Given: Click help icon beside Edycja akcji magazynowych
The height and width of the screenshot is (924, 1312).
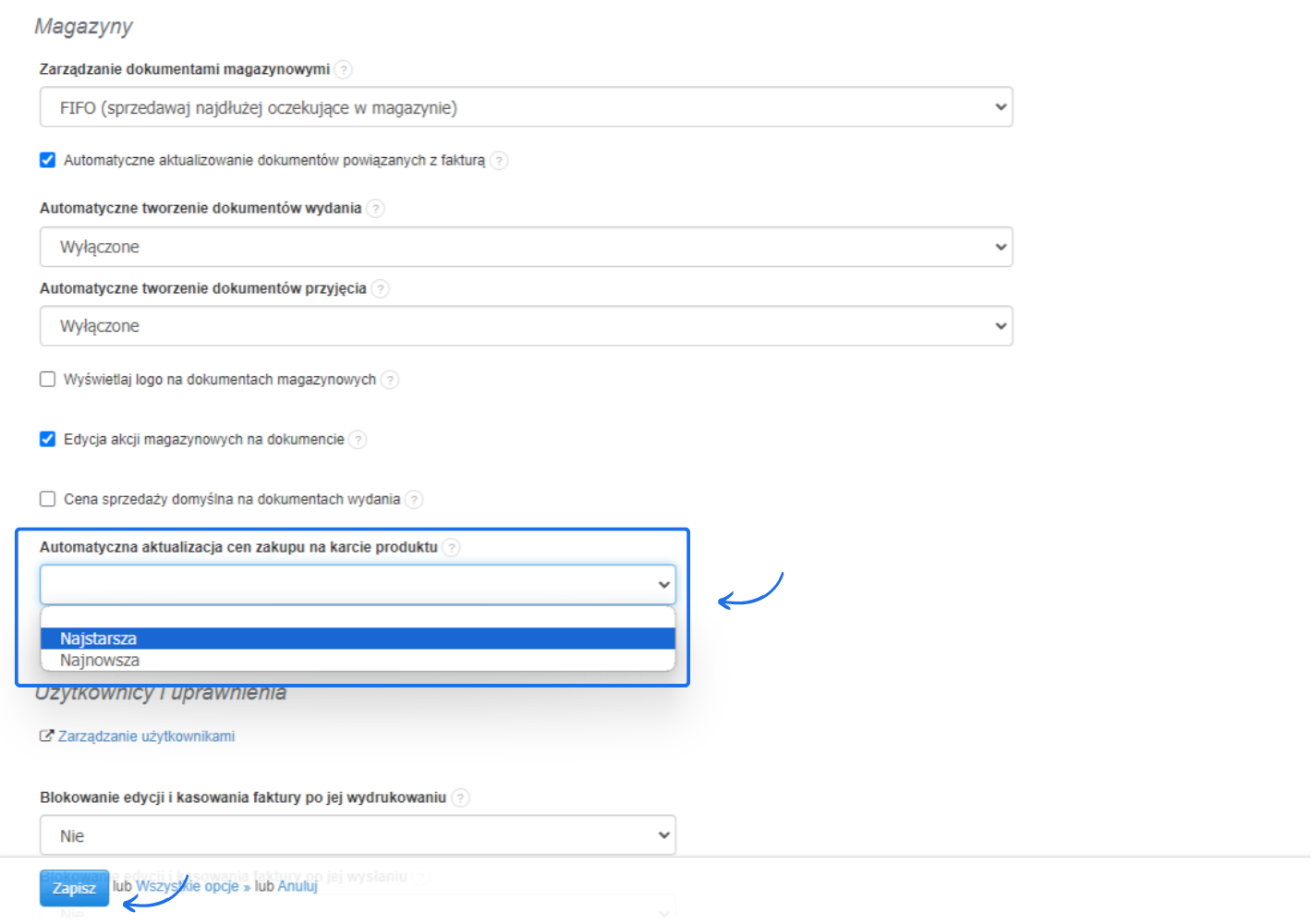Looking at the screenshot, I should (x=358, y=440).
